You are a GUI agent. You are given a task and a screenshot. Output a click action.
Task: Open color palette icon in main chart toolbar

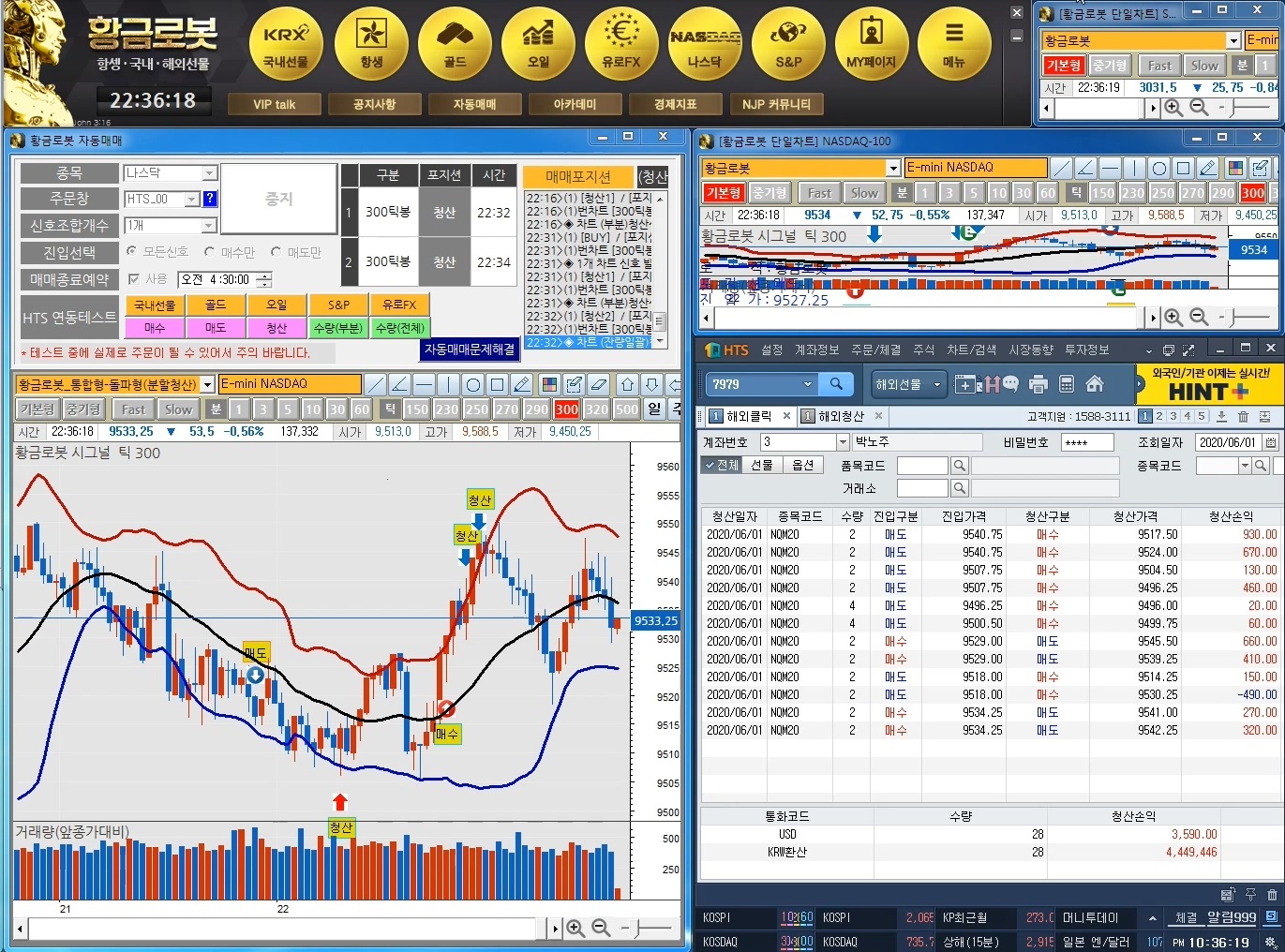click(548, 384)
